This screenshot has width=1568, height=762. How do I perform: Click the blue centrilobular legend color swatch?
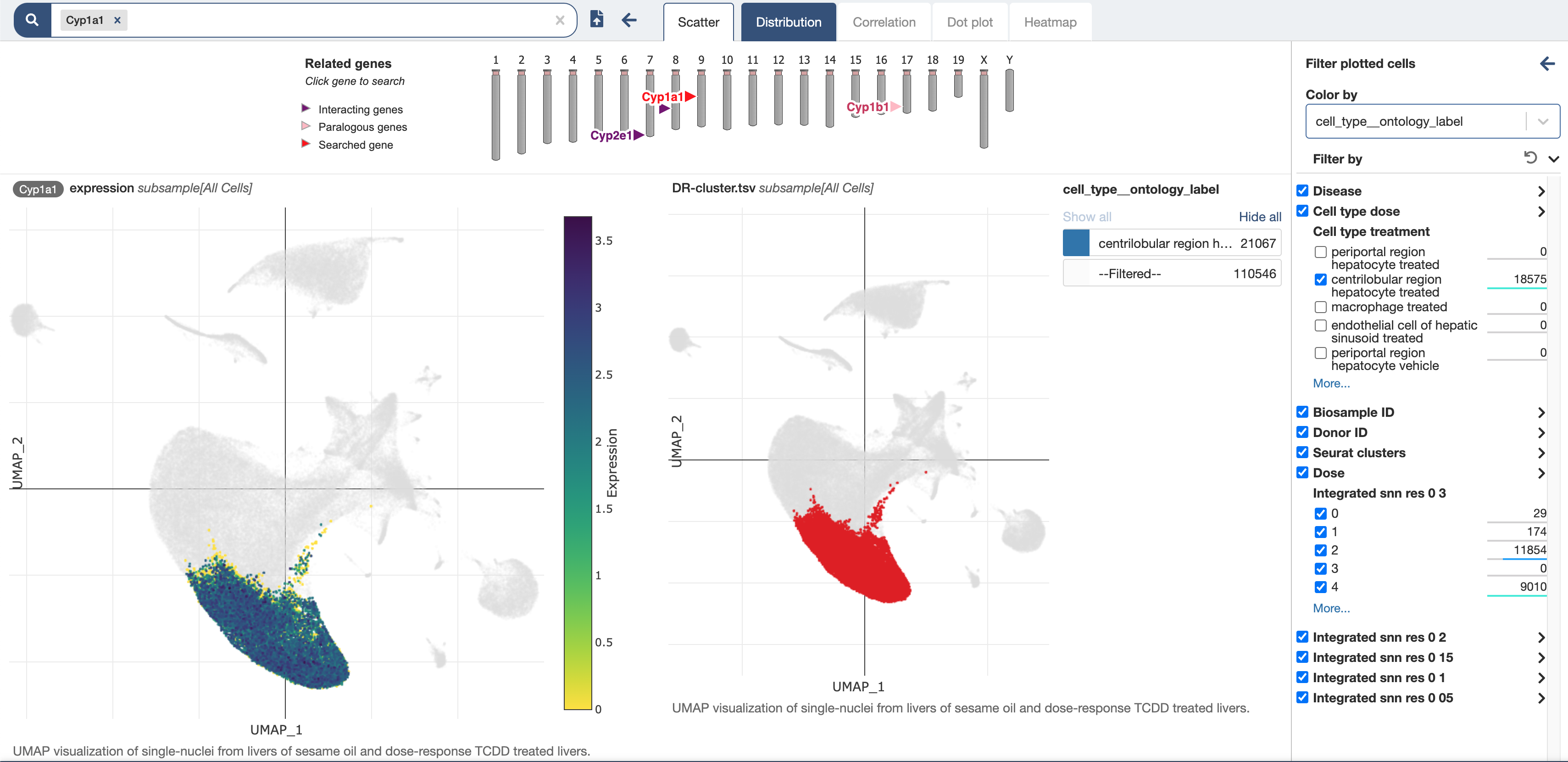(x=1076, y=243)
